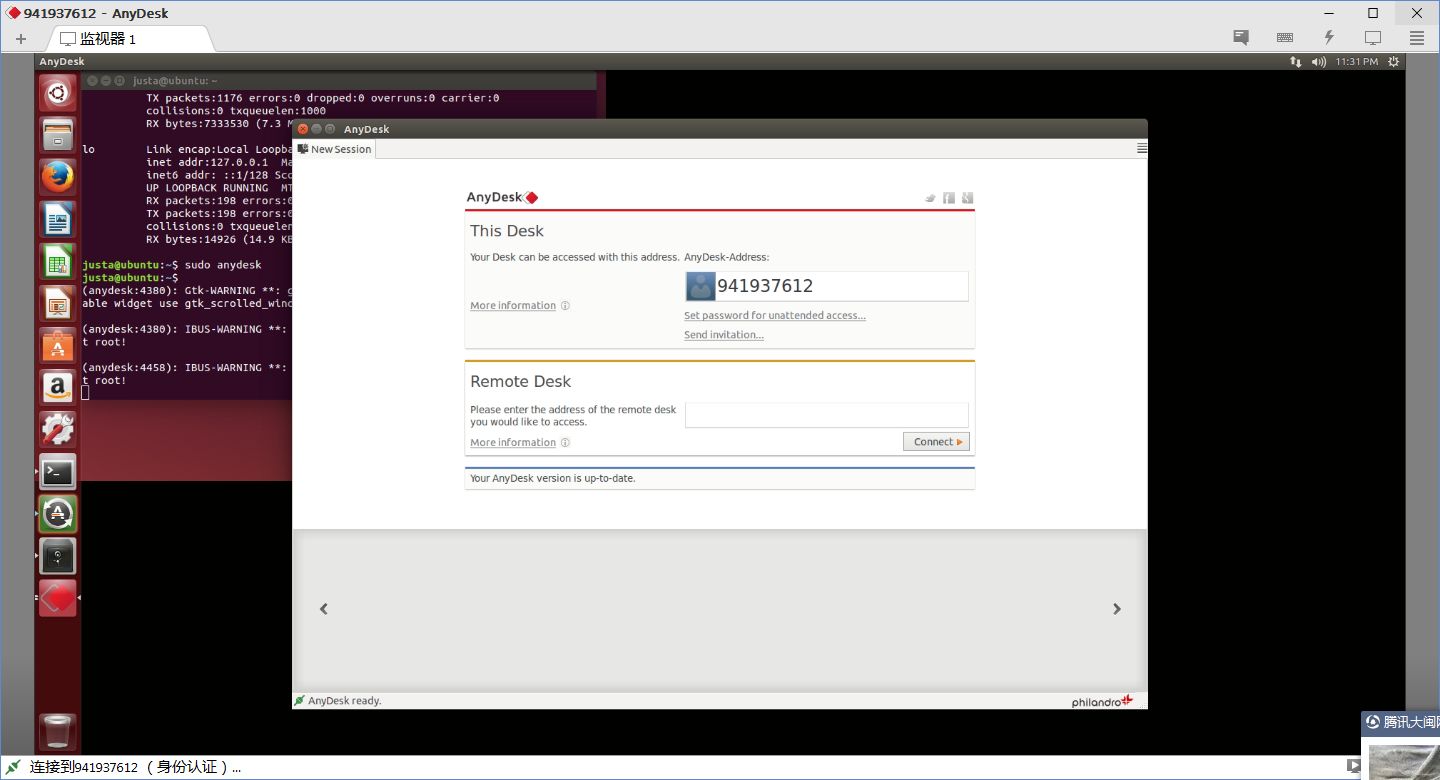1440x780 pixels.
Task: Click the dark disk utility launcher icon
Action: (x=58, y=556)
